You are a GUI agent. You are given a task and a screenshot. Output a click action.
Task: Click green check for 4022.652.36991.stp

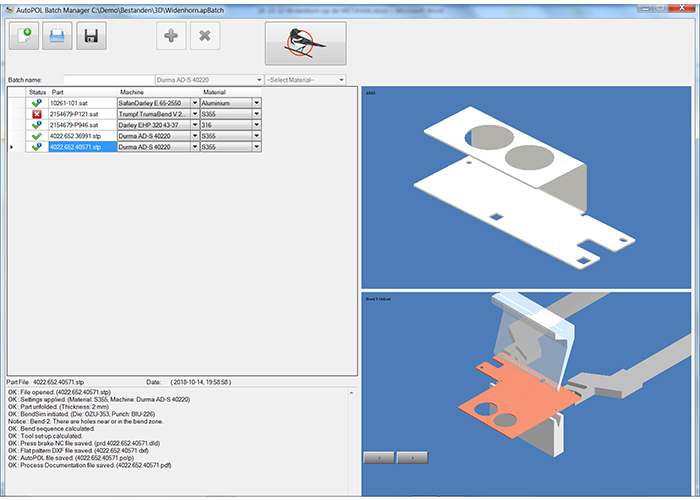(x=37, y=136)
